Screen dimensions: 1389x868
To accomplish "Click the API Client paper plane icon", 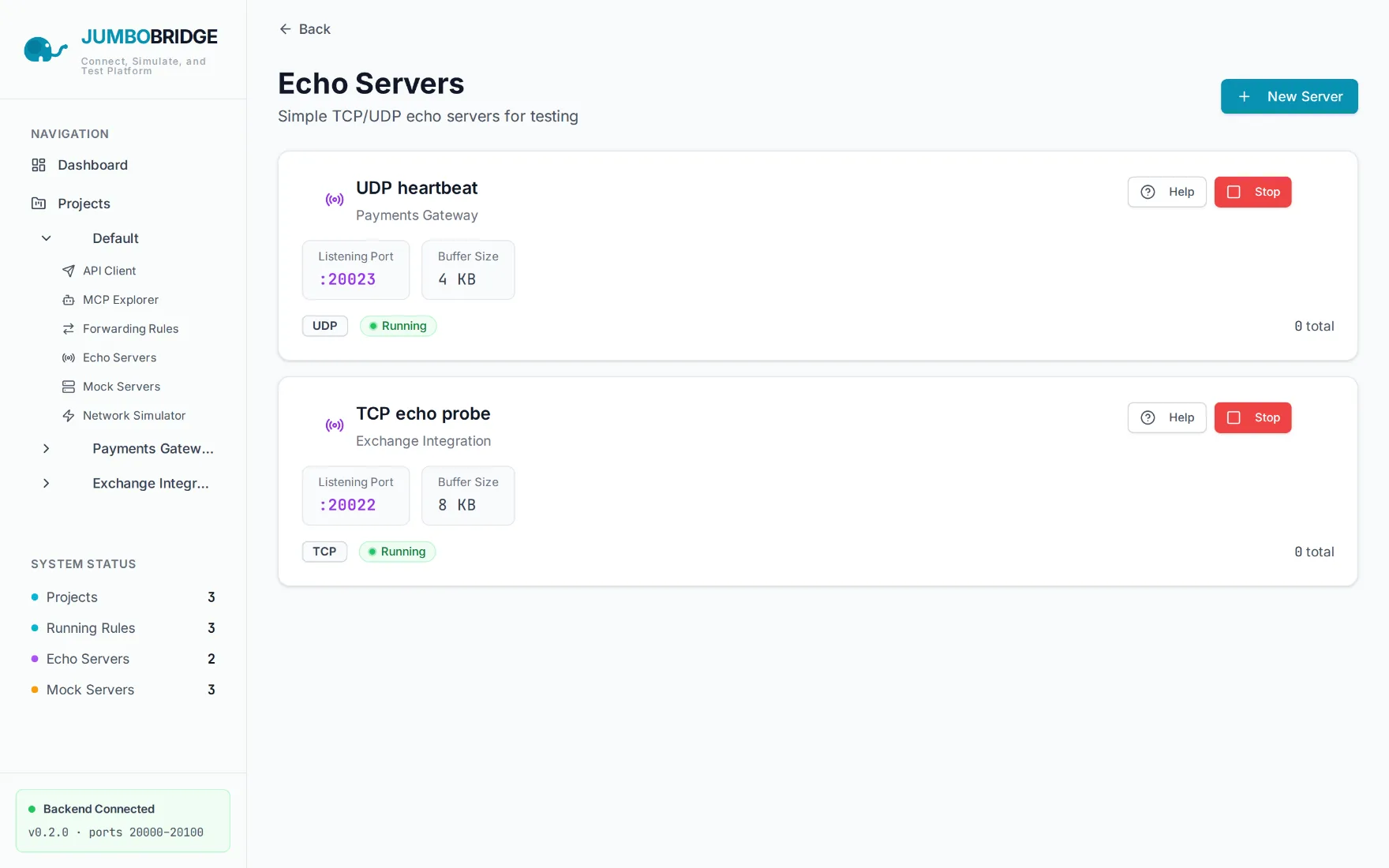I will click(x=69, y=271).
